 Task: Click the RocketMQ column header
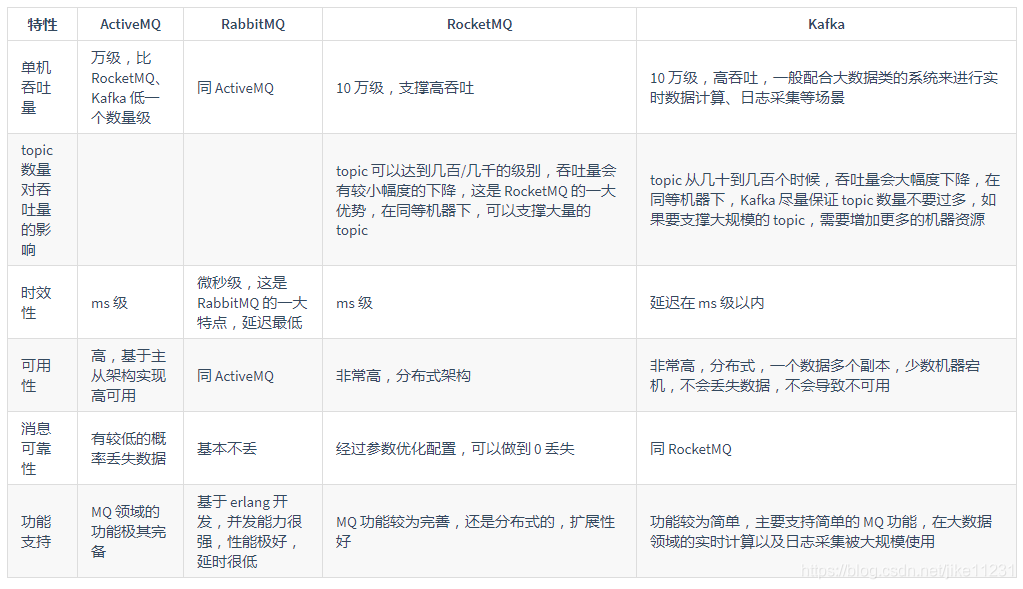click(x=480, y=24)
